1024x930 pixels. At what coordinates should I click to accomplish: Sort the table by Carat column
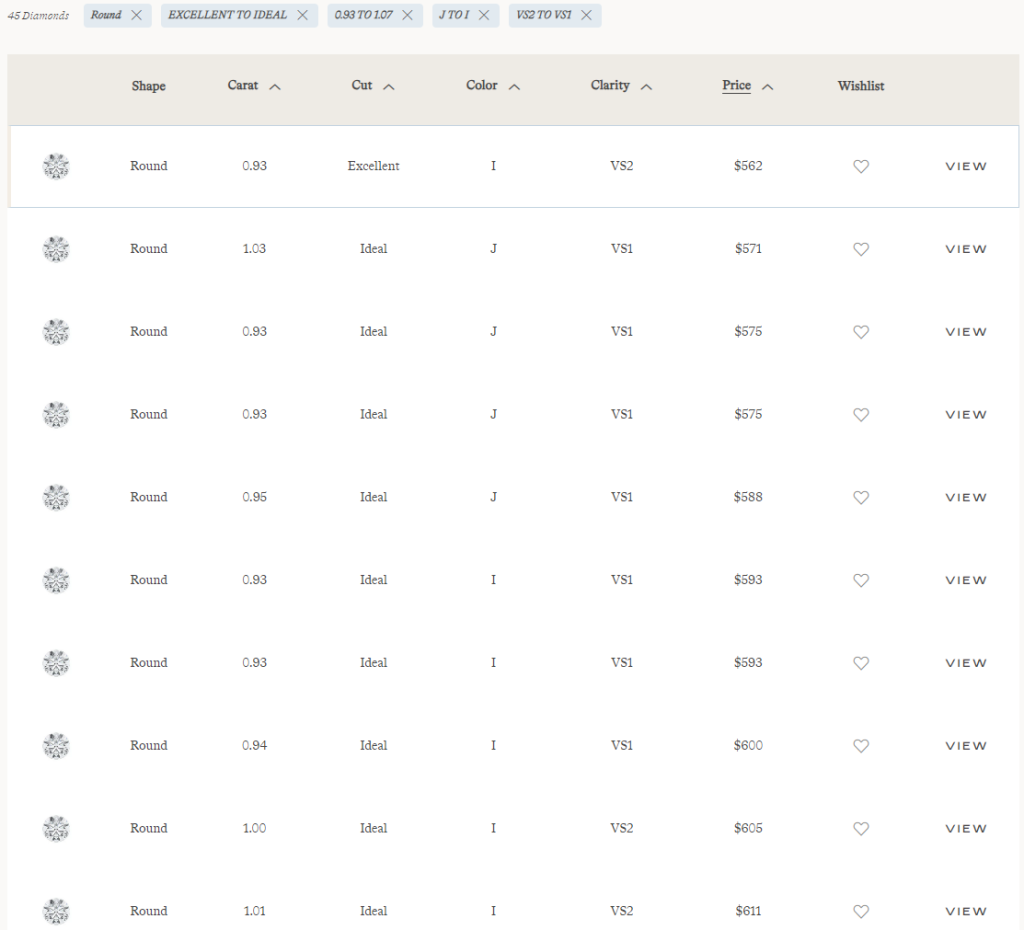(x=254, y=86)
